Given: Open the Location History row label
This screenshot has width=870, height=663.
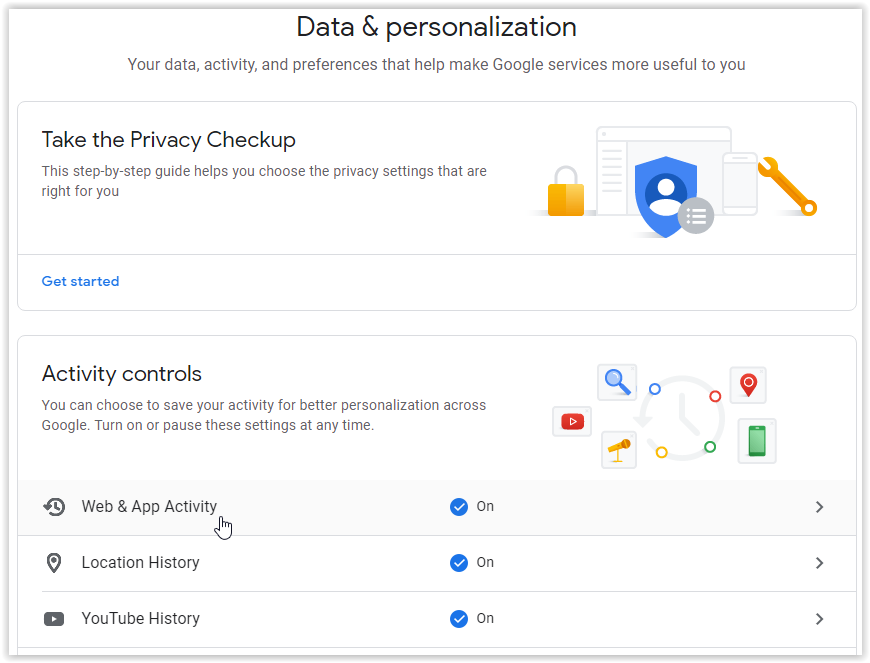Looking at the screenshot, I should coord(140,563).
